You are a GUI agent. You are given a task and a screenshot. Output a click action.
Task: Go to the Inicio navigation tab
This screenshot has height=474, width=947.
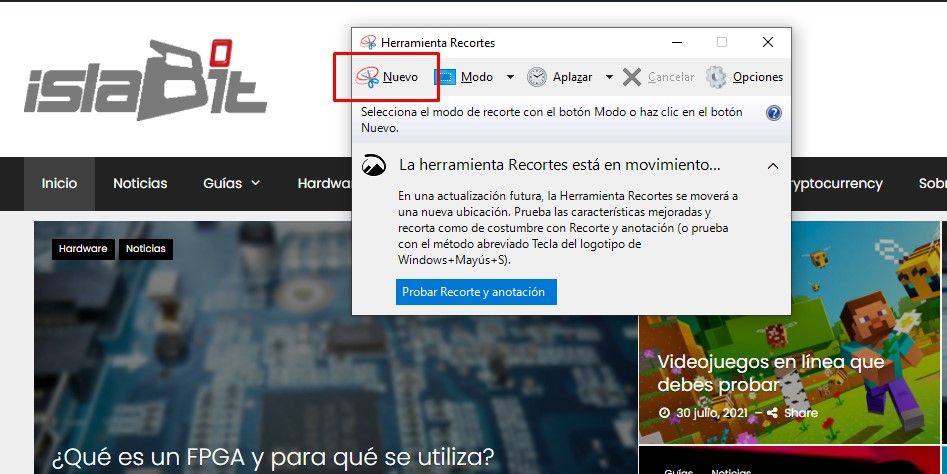pyautogui.click(x=59, y=183)
